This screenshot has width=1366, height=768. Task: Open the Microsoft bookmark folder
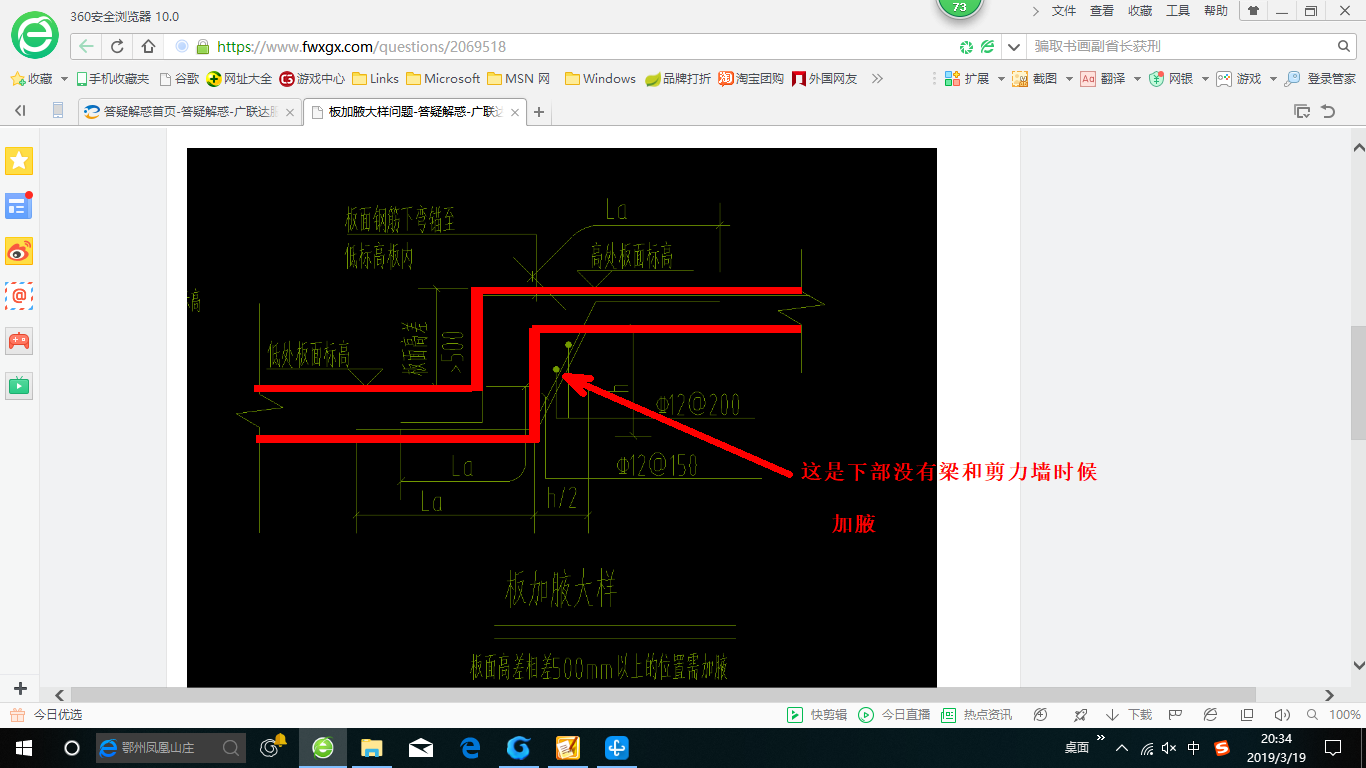click(x=443, y=78)
